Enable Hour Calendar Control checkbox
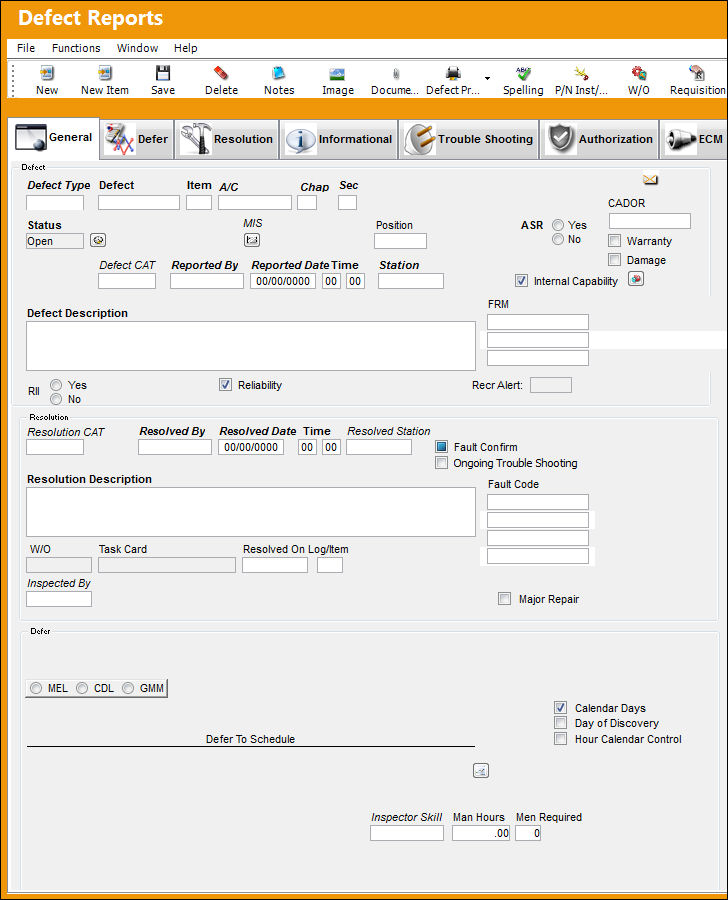The width and height of the screenshot is (728, 900). tap(560, 739)
